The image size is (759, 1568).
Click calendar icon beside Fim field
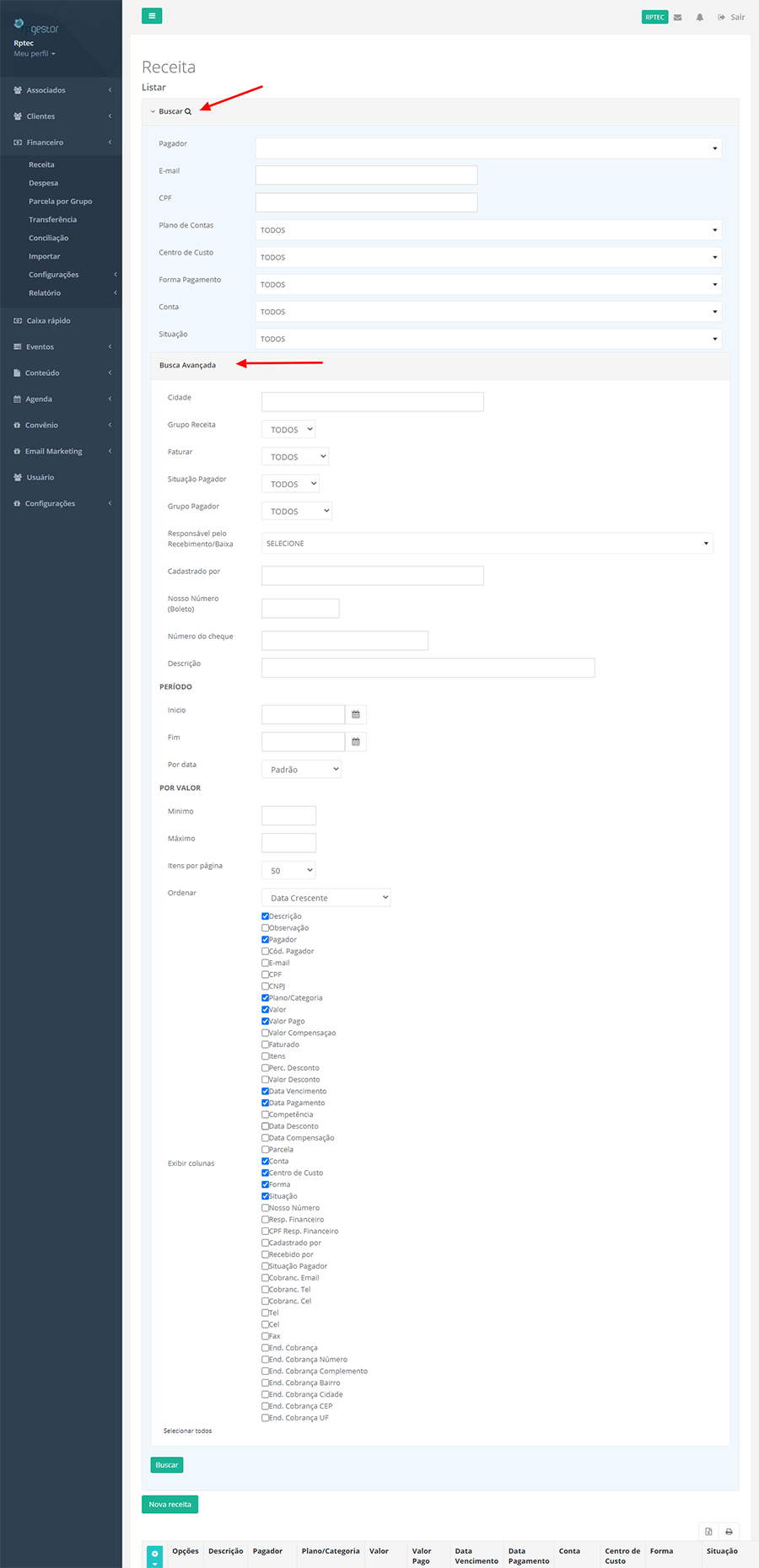point(356,742)
